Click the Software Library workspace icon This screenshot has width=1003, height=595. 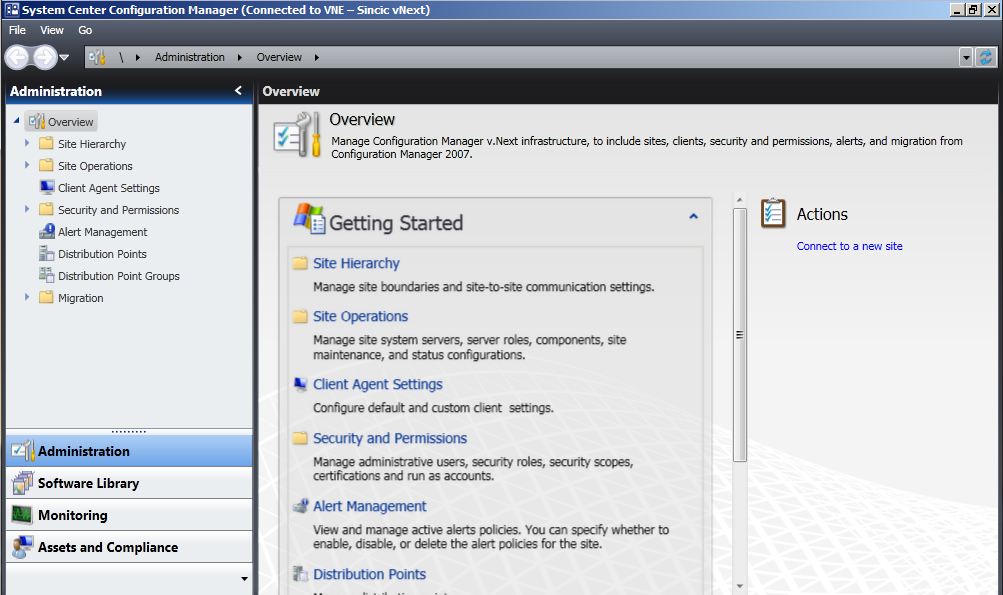click(x=22, y=483)
